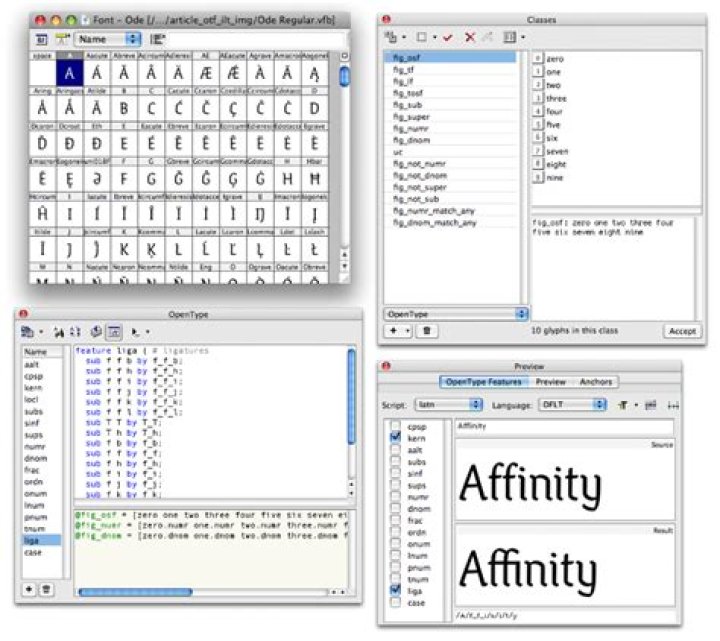
Task: Click the vertical scrollbar thumb in Font window
Action: click(344, 76)
